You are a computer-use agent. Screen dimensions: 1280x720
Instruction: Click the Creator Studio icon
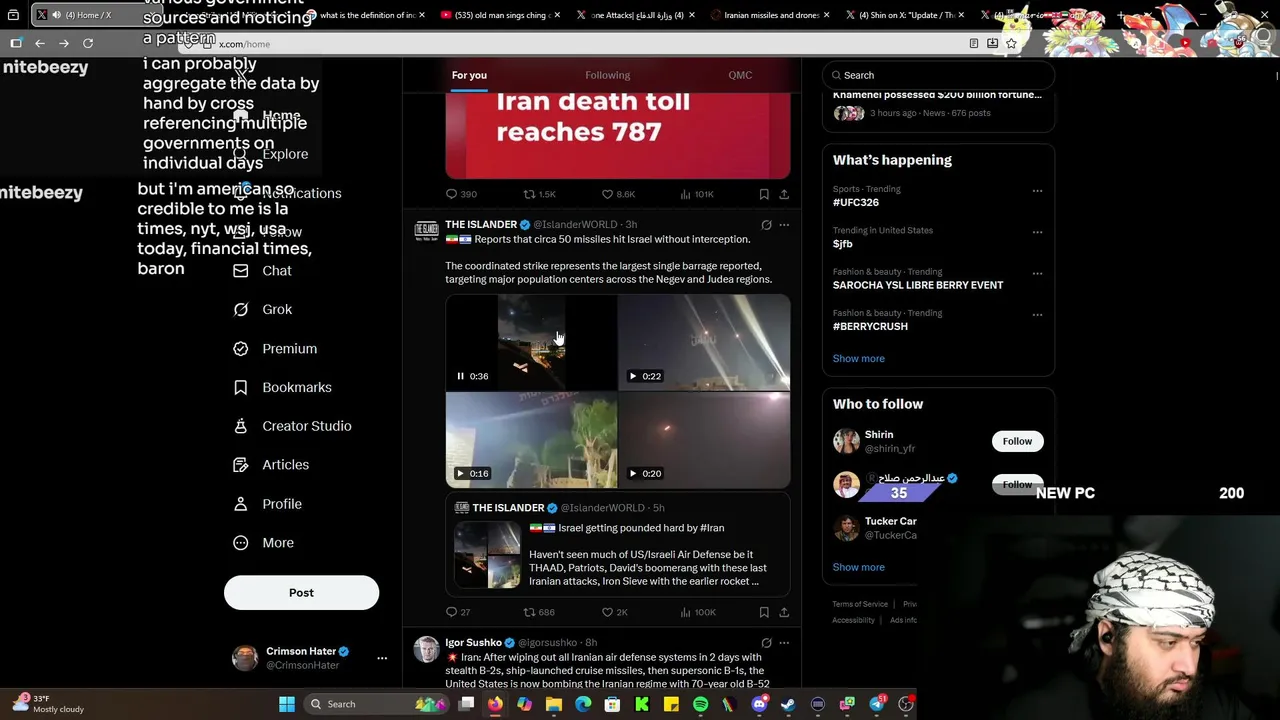click(241, 426)
